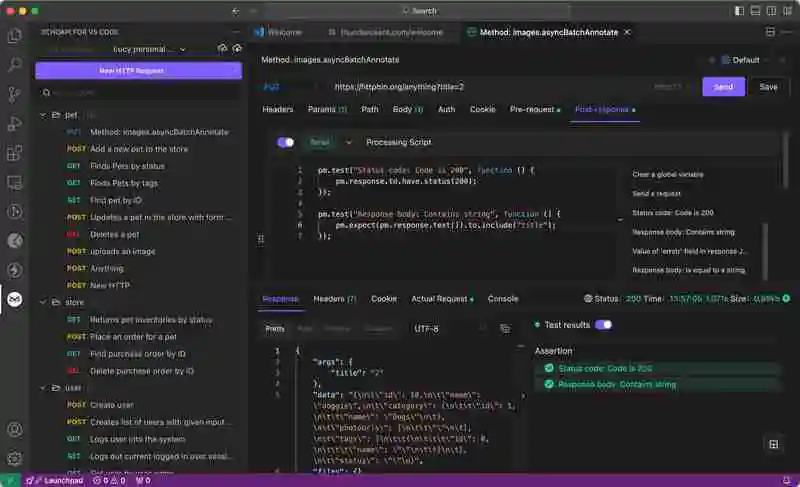Open the Default environment dropdown
The width and height of the screenshot is (800, 487).
pyautogui.click(x=745, y=60)
